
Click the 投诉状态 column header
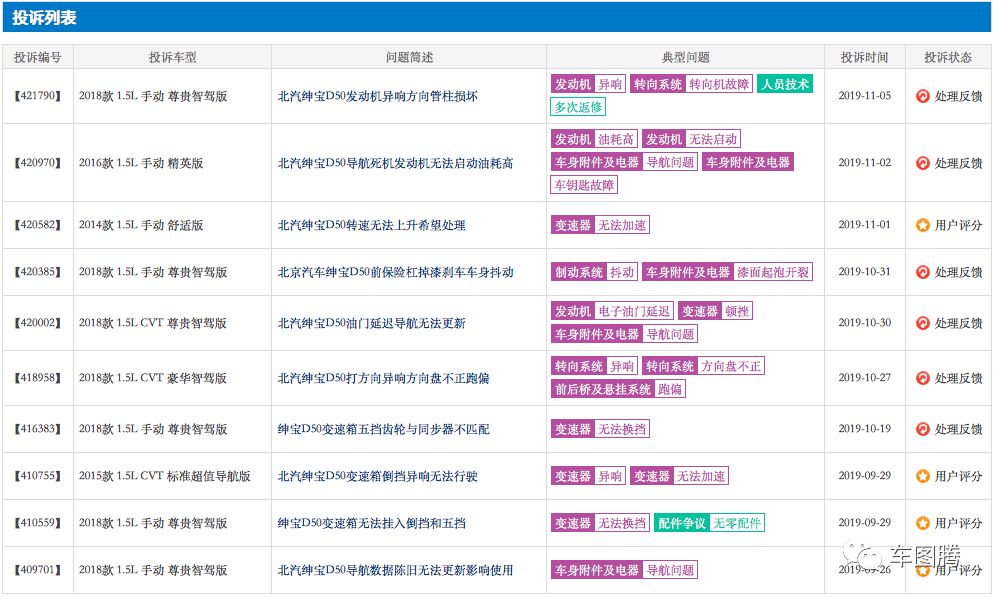[948, 57]
